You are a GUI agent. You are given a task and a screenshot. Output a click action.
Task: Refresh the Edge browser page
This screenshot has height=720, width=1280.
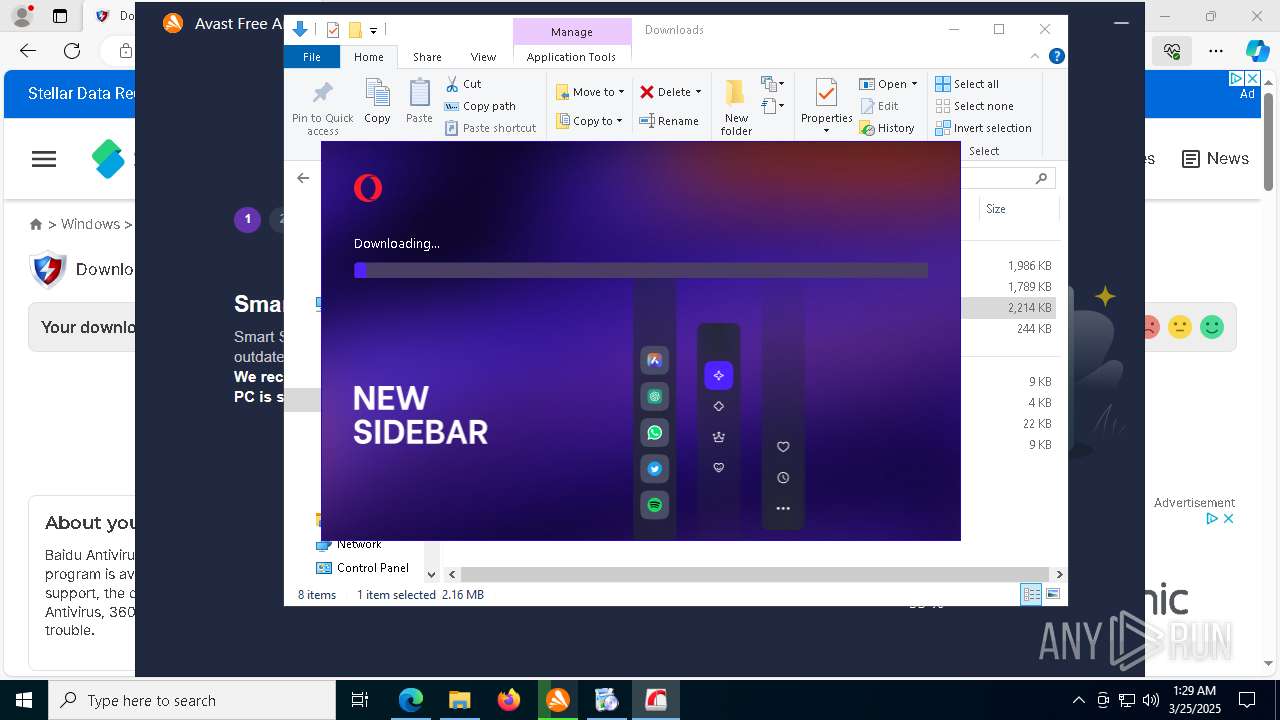[72, 50]
